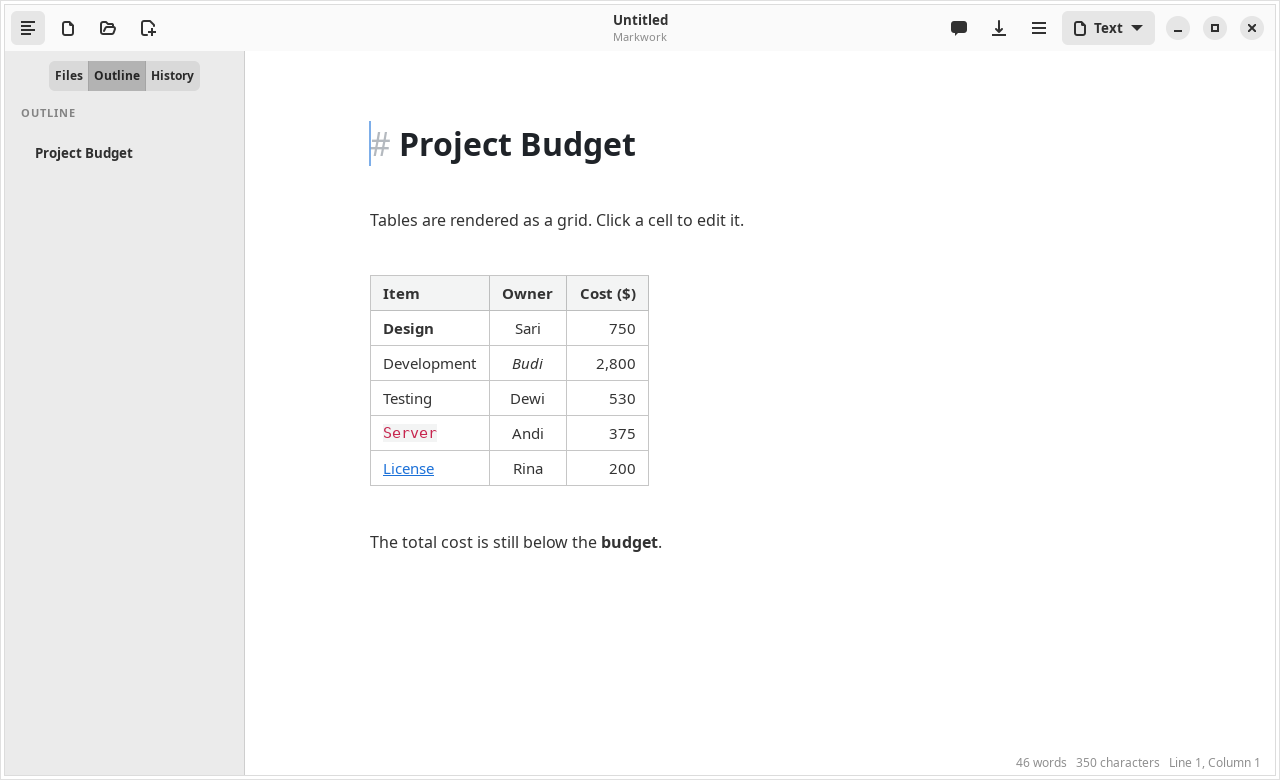Edit the Testing table cell
This screenshot has width=1280, height=780.
tap(430, 398)
